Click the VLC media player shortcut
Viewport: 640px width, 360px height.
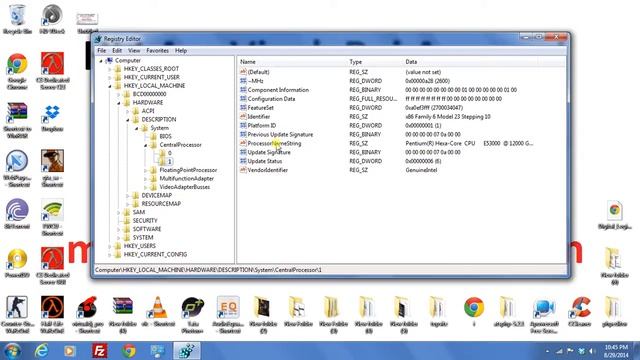158,312
